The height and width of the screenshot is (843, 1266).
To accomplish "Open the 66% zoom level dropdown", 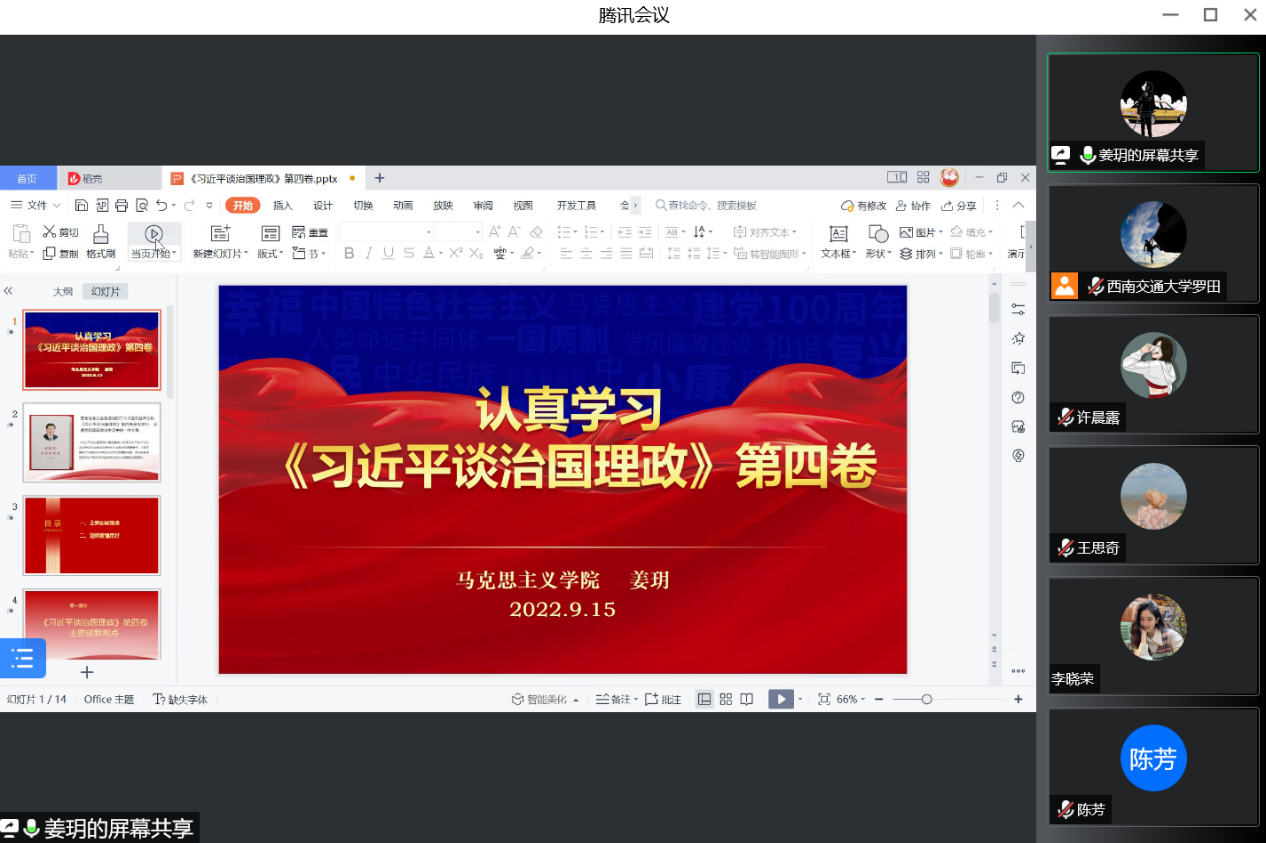I will [851, 699].
